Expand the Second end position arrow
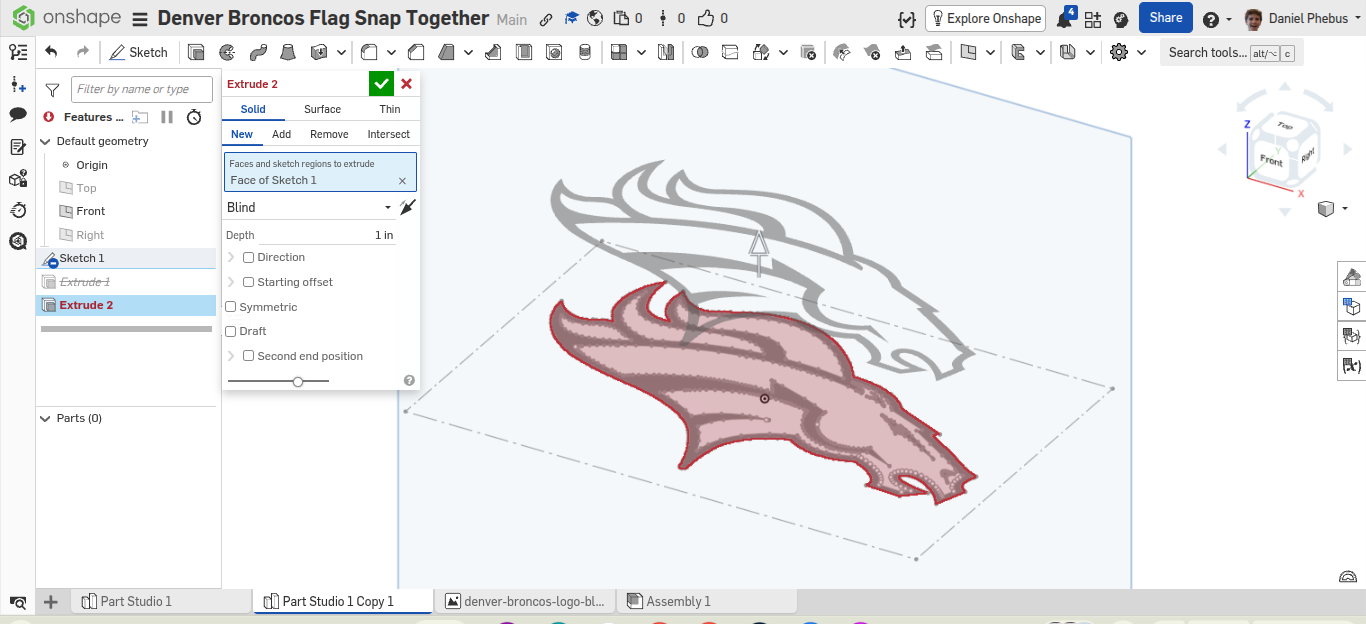The width and height of the screenshot is (1366, 624). tap(232, 356)
